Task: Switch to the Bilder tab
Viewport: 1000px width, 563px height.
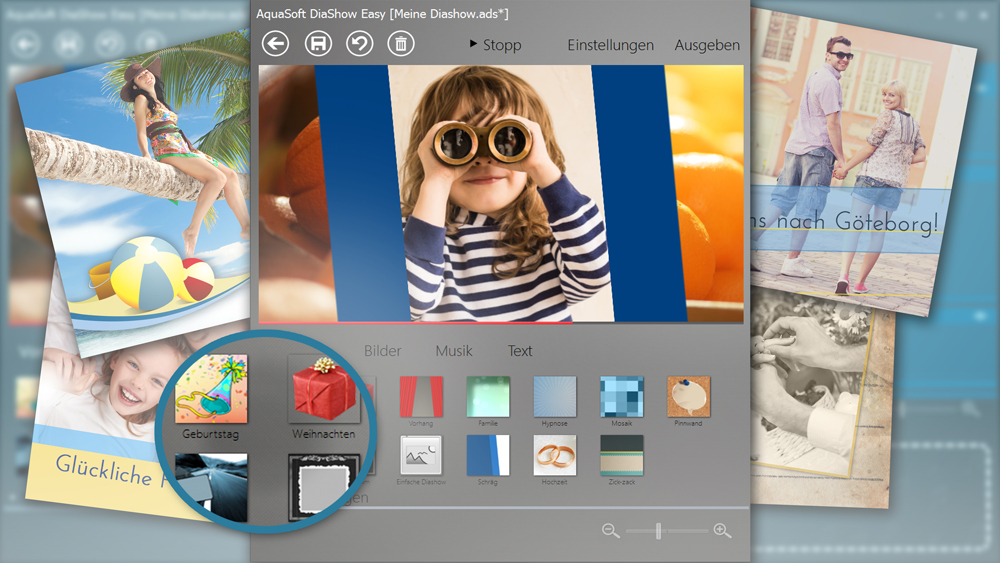Action: pos(382,351)
